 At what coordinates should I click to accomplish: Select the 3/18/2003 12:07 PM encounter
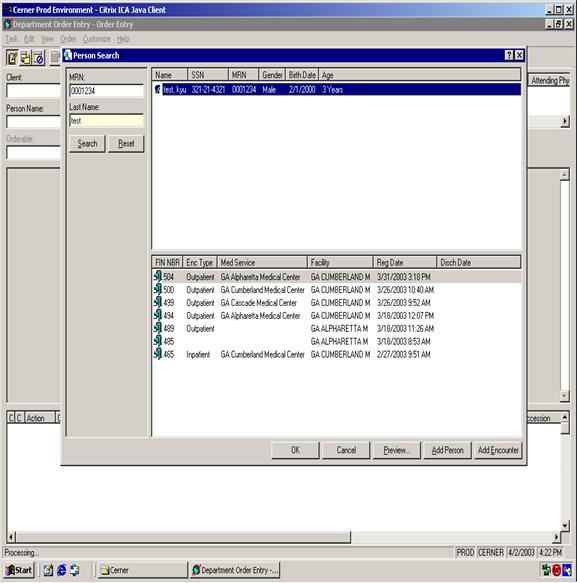[x=337, y=315]
